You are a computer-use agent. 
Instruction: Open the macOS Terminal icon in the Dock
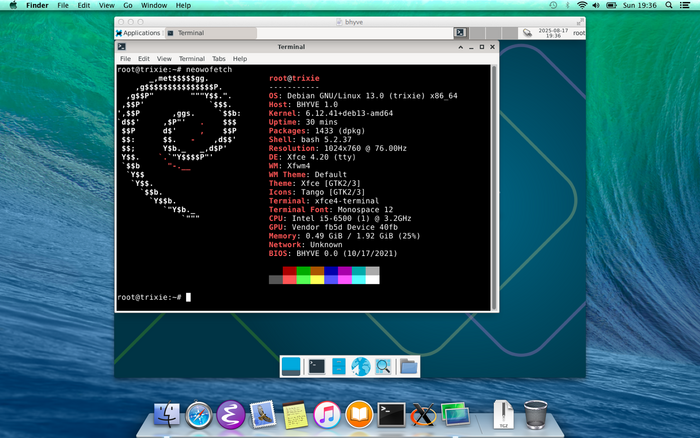pyautogui.click(x=392, y=415)
